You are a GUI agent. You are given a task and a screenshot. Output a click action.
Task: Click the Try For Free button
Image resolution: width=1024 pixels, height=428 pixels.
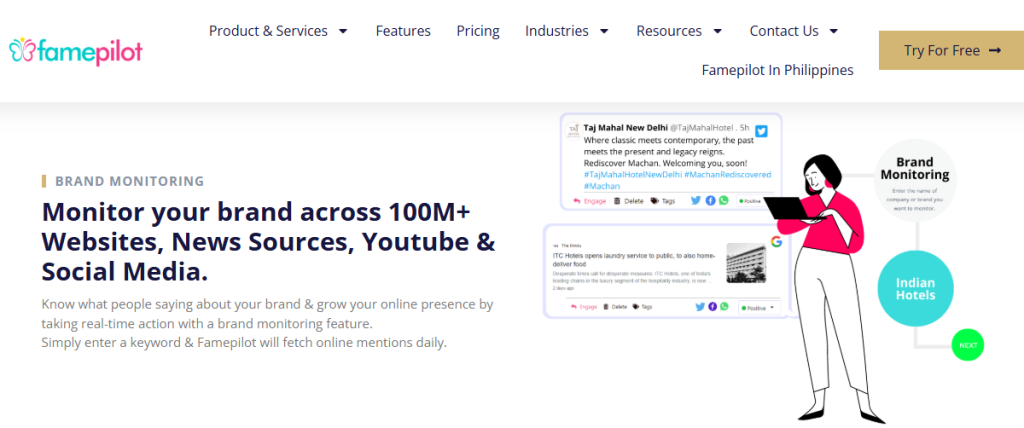click(952, 50)
